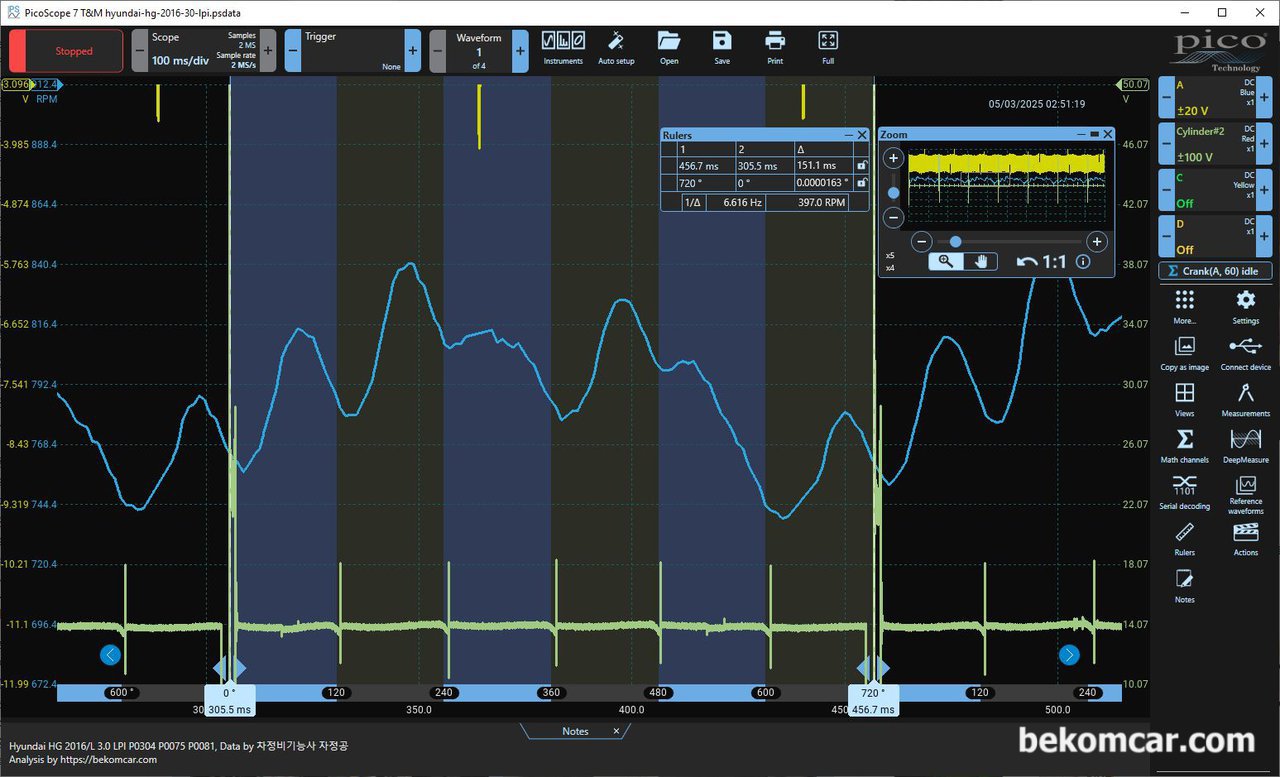
Task: Open More tools grid
Action: pyautogui.click(x=1185, y=307)
